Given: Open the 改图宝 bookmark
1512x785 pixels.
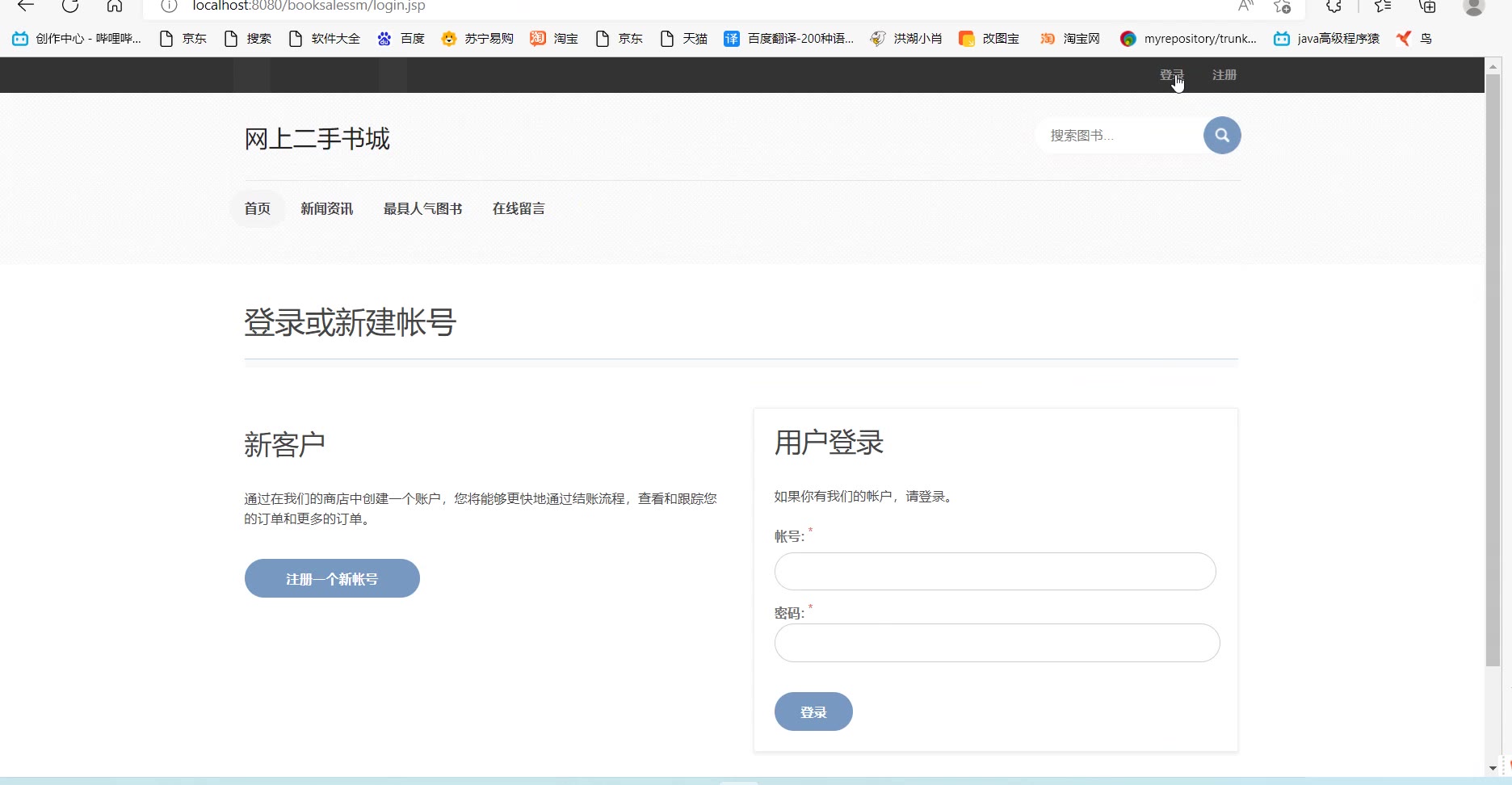Looking at the screenshot, I should [989, 39].
